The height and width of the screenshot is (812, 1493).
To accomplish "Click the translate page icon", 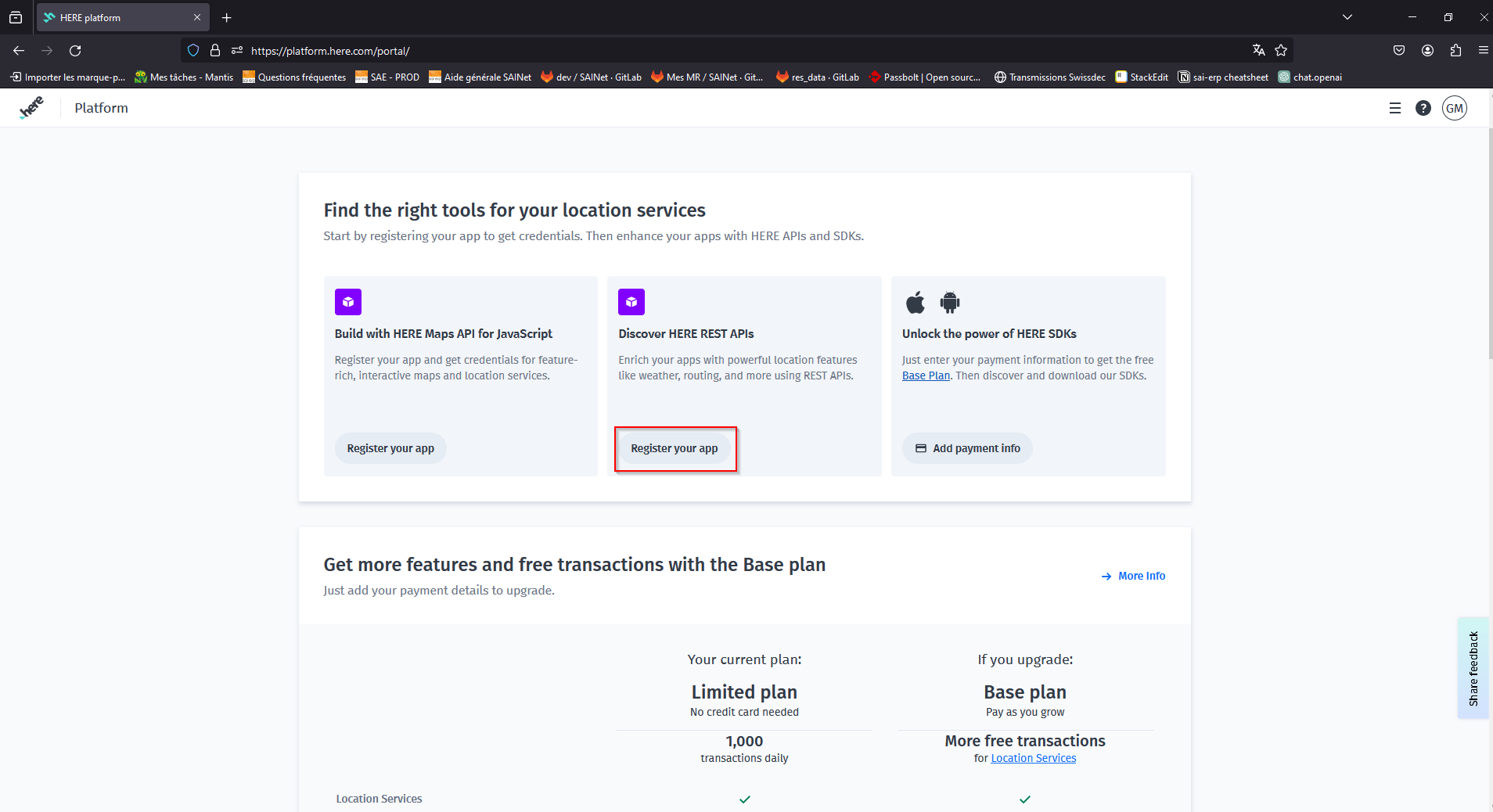I will pyautogui.click(x=1258, y=51).
